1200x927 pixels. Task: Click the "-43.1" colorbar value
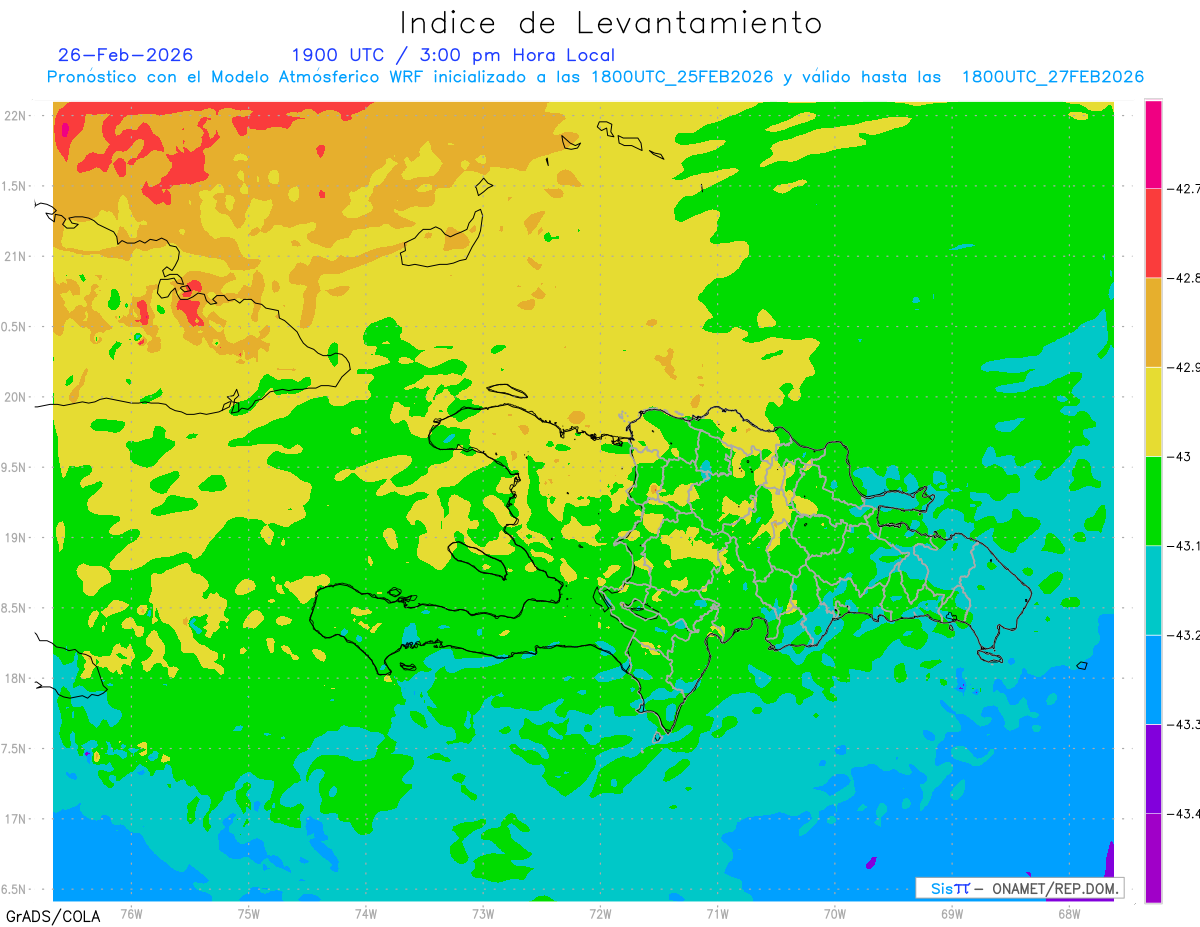[x=1184, y=545]
